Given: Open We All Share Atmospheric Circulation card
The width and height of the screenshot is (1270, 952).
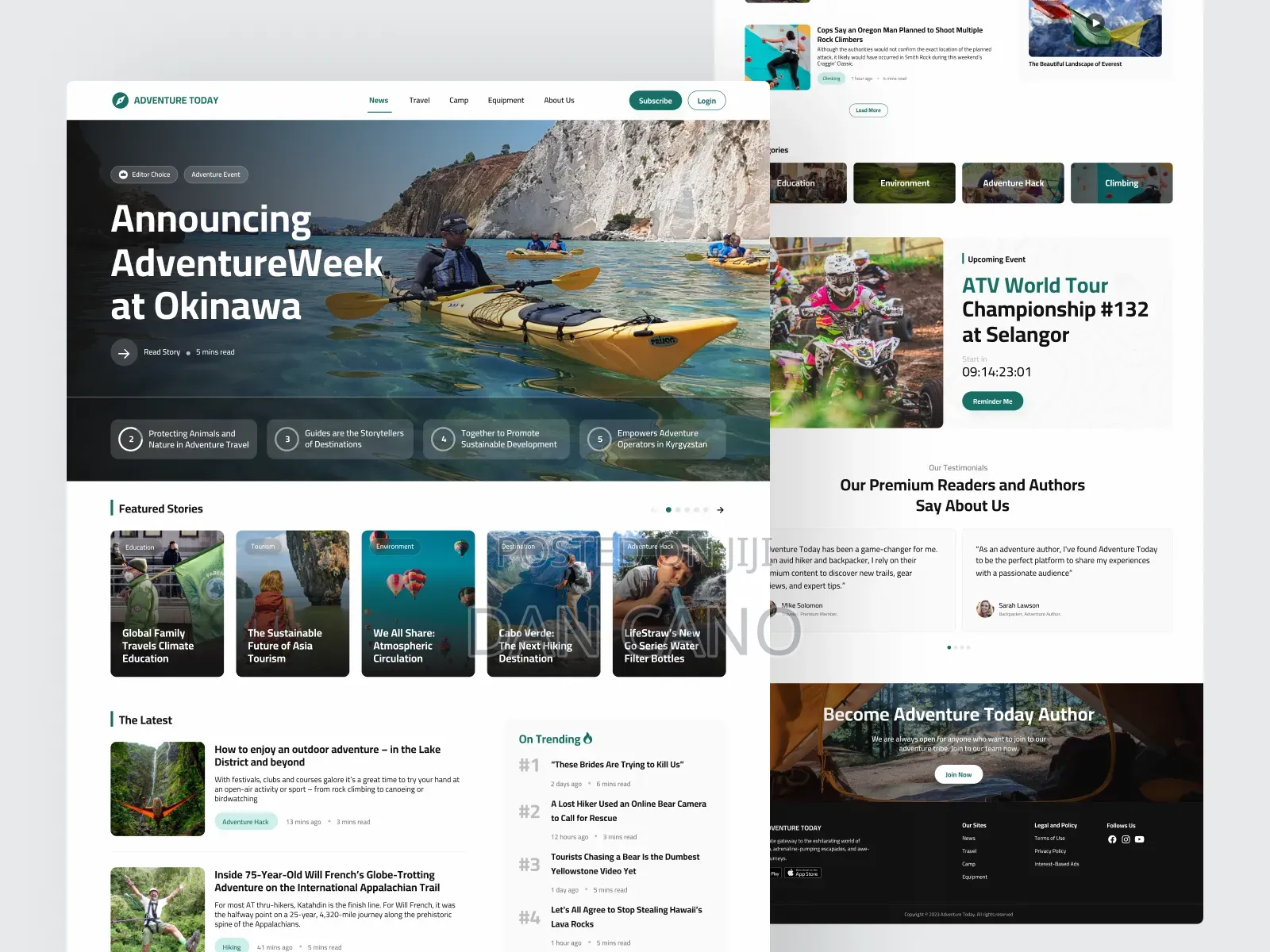Looking at the screenshot, I should [418, 604].
